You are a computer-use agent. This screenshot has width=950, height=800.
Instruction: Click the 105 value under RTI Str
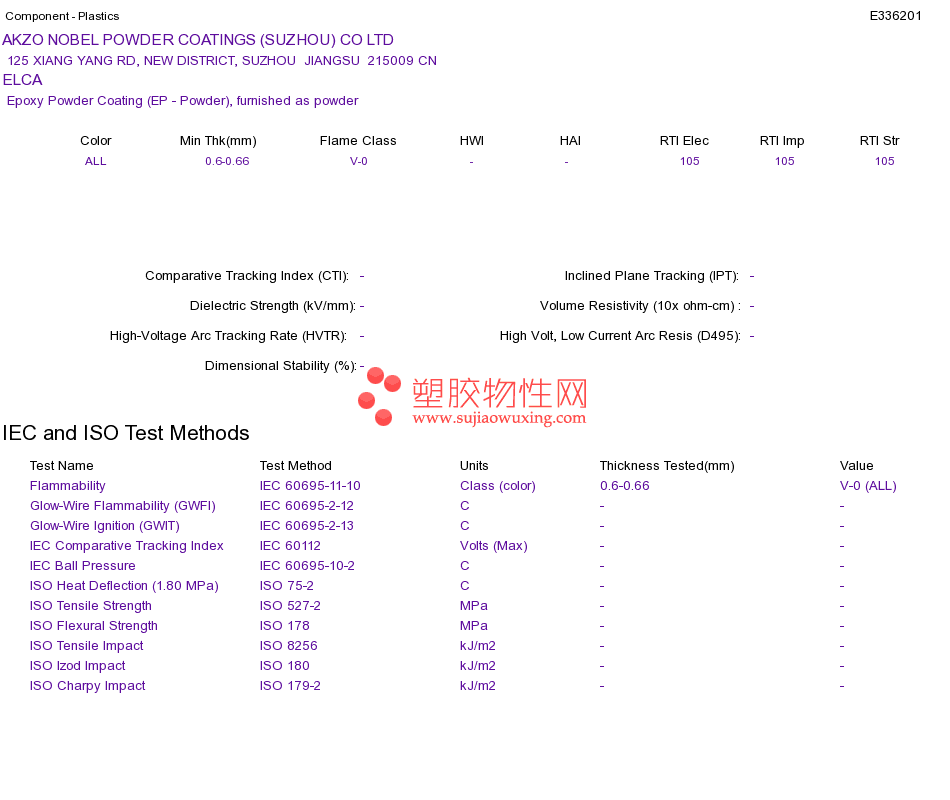coord(885,161)
